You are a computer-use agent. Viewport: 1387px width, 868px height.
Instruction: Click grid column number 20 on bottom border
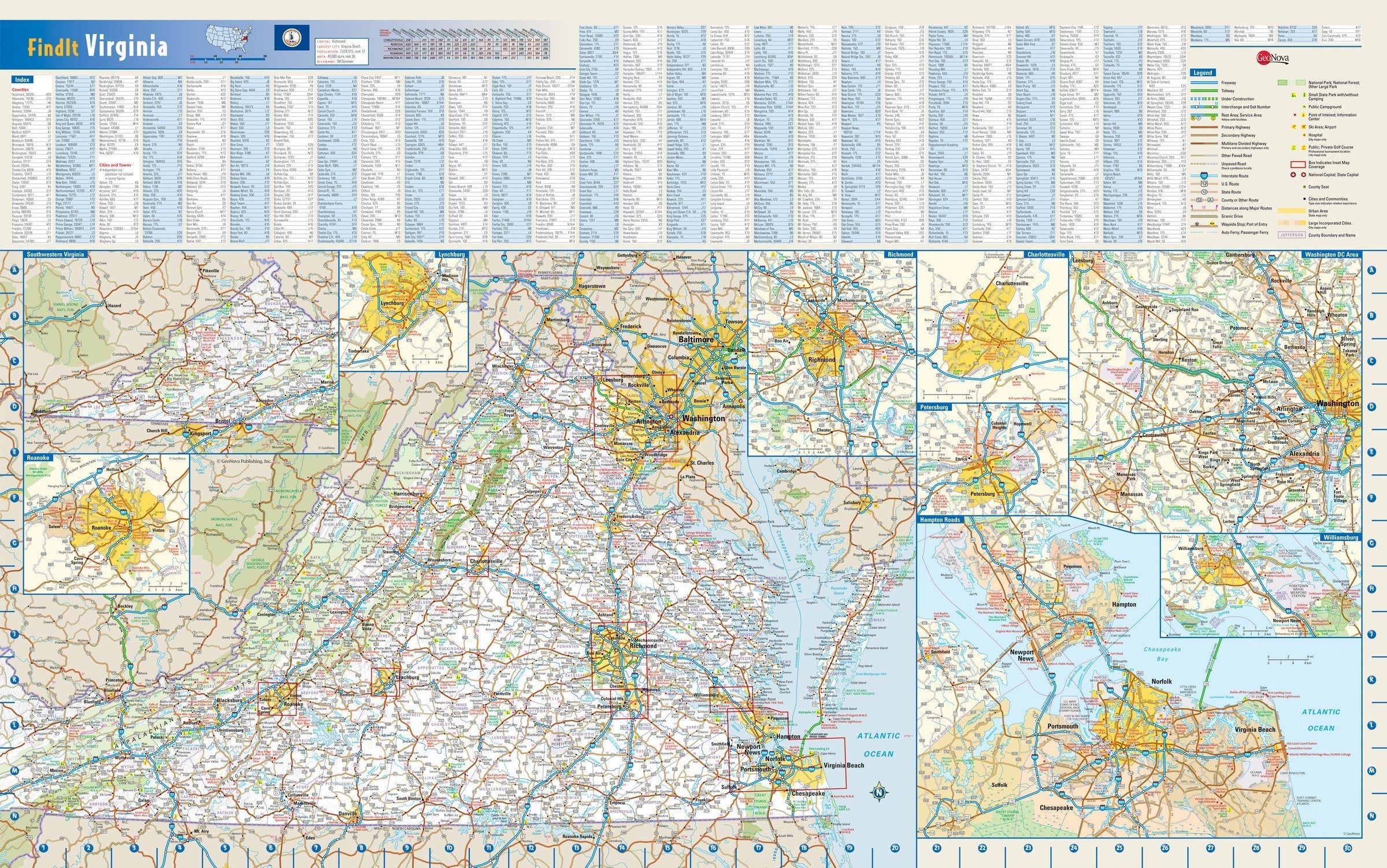coord(895,849)
